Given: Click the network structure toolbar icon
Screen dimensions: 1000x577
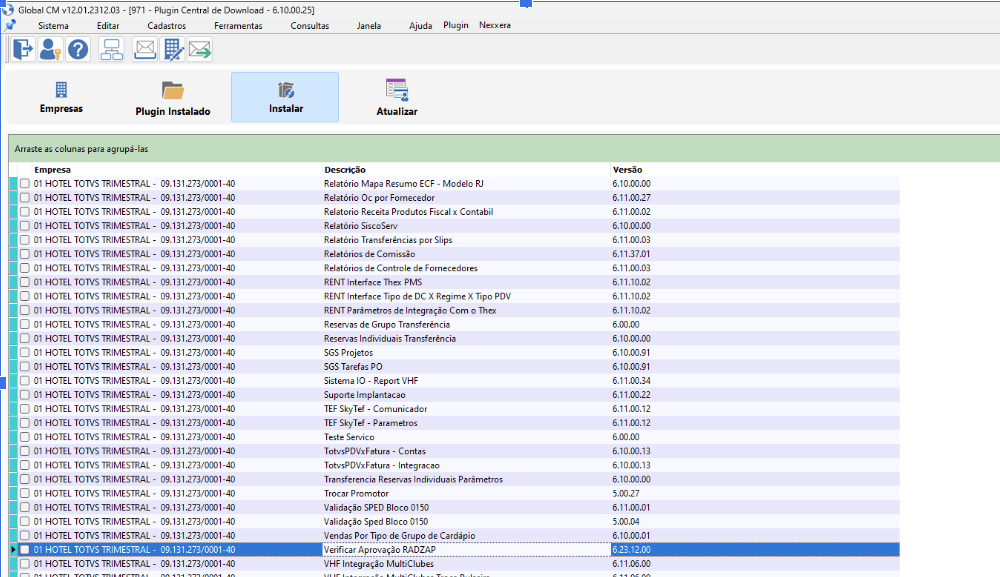Looking at the screenshot, I should [x=112, y=49].
